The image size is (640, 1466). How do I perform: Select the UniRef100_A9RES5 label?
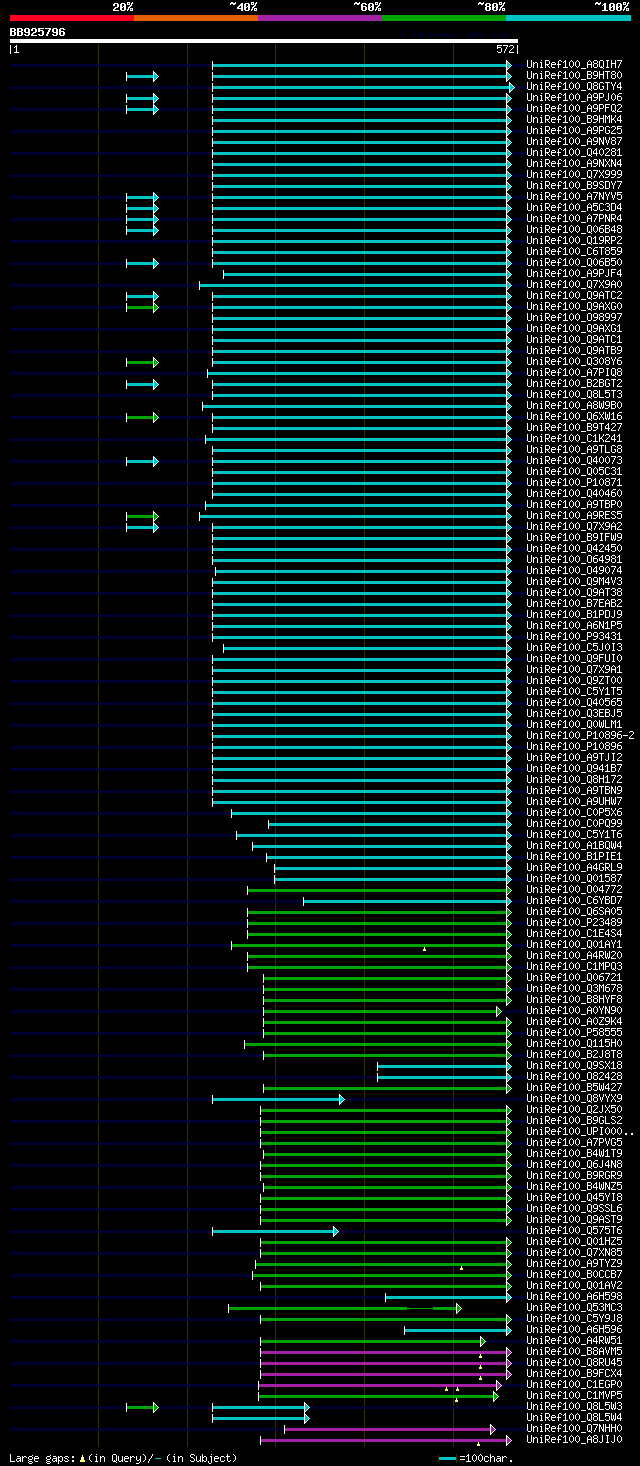coord(574,516)
